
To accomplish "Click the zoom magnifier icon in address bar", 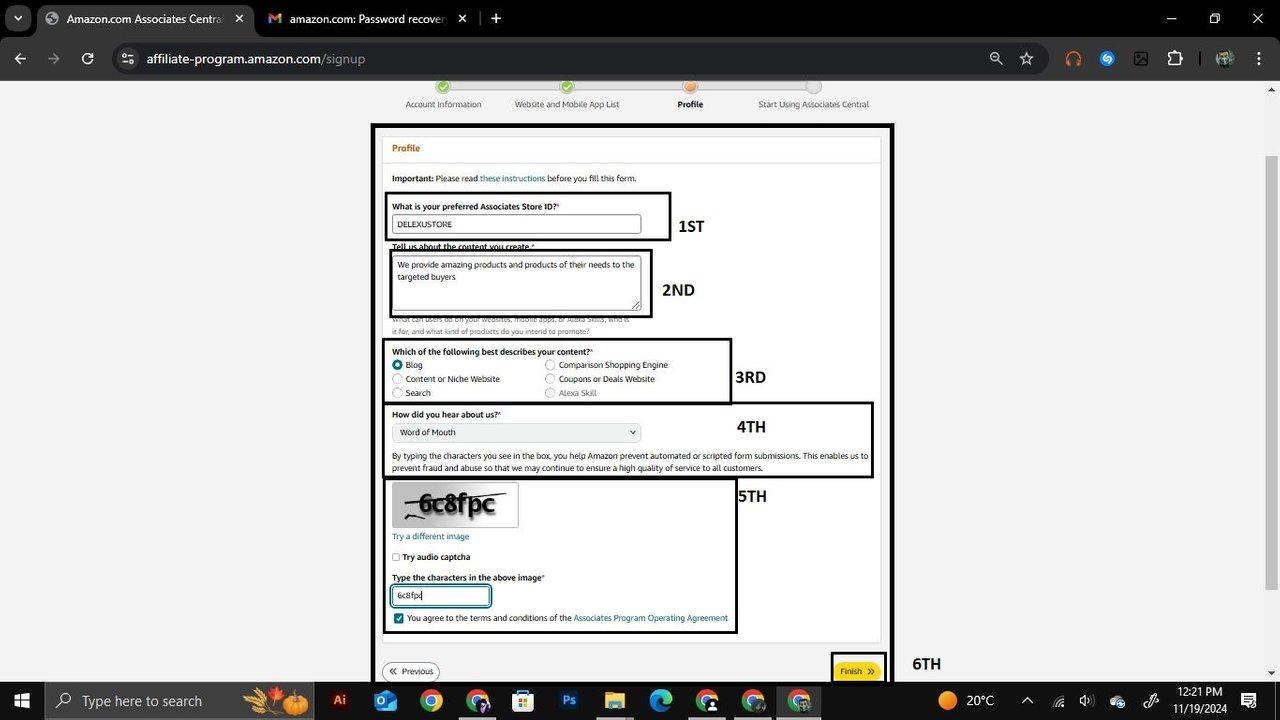I will coord(996,59).
